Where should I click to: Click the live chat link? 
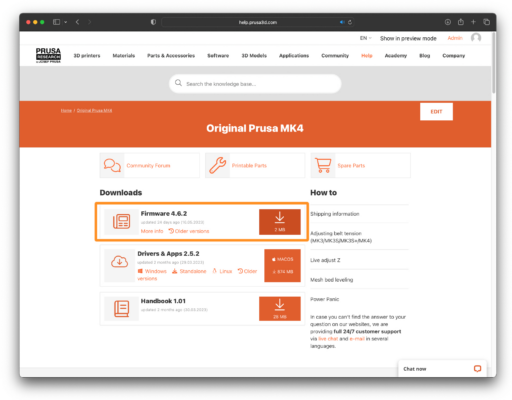[x=328, y=339]
